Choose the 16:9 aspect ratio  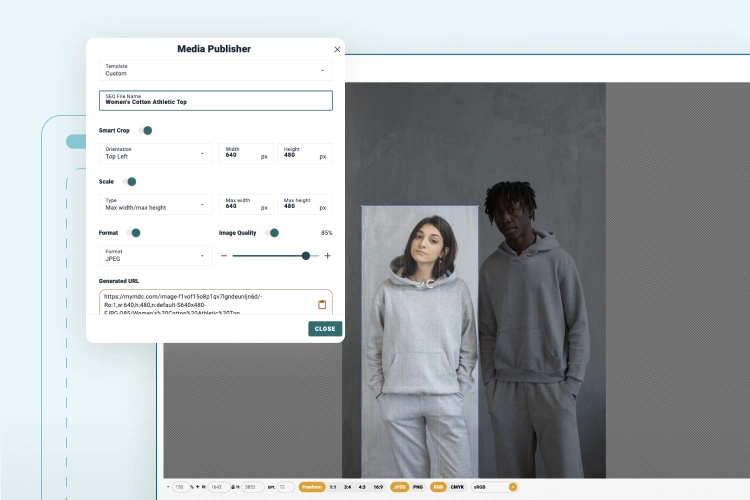[x=377, y=487]
